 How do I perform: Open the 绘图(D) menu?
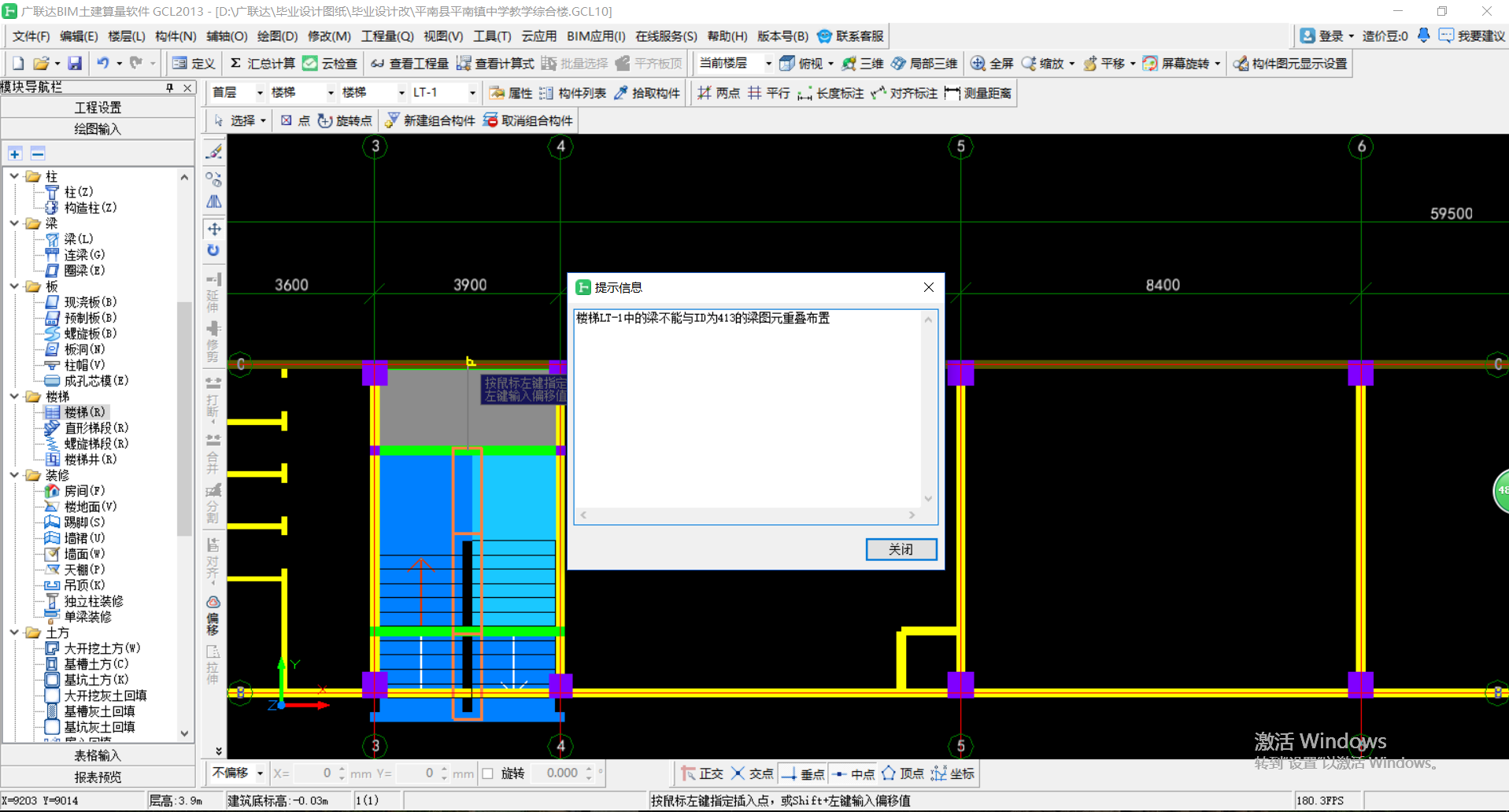click(277, 36)
